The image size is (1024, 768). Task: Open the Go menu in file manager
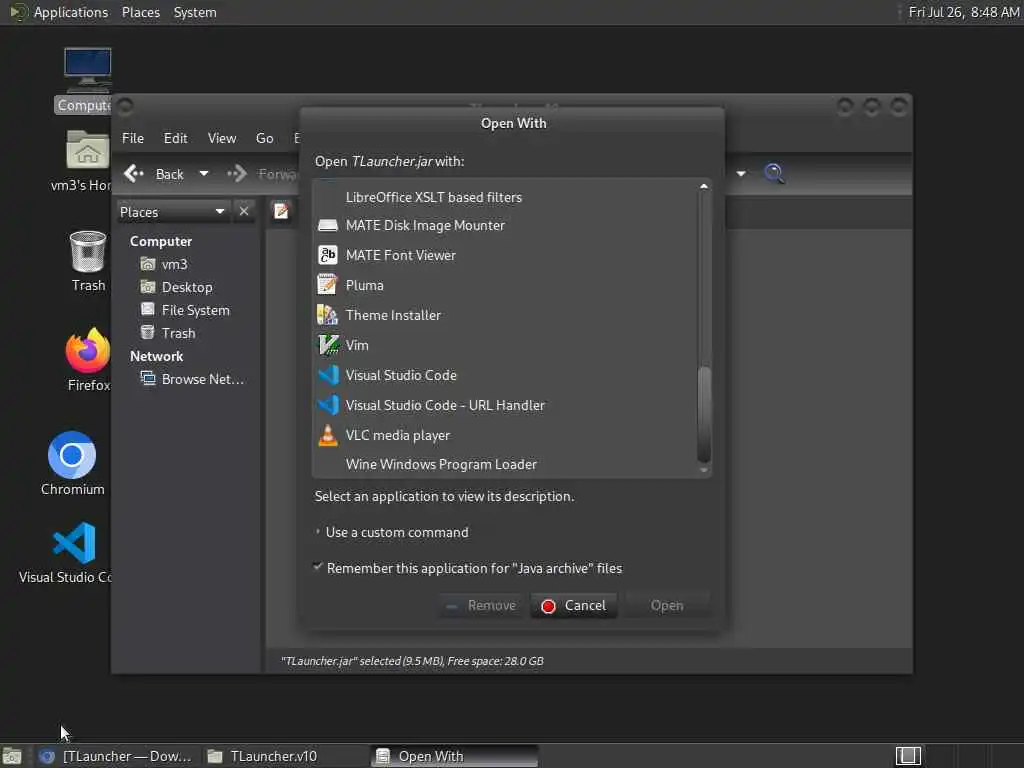264,138
